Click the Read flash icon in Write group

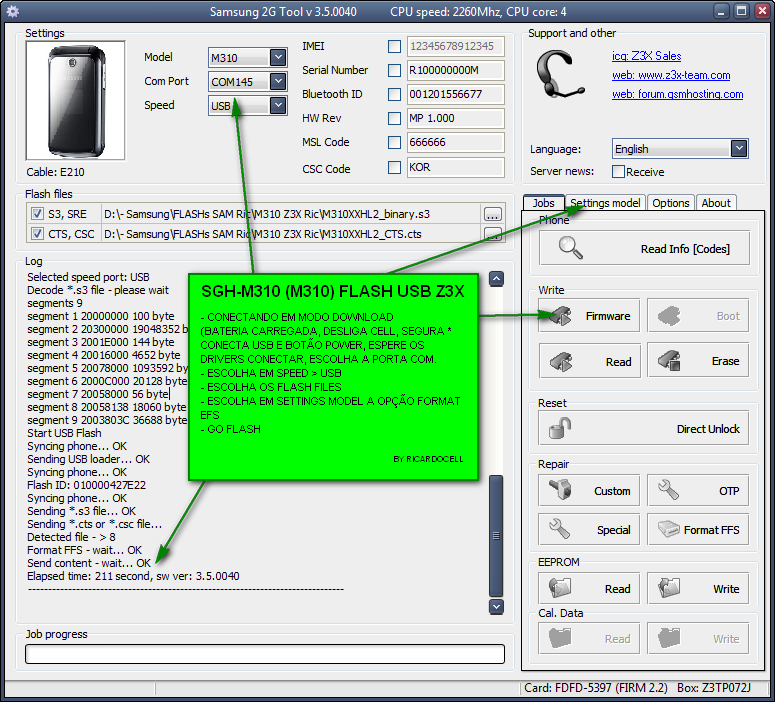561,361
